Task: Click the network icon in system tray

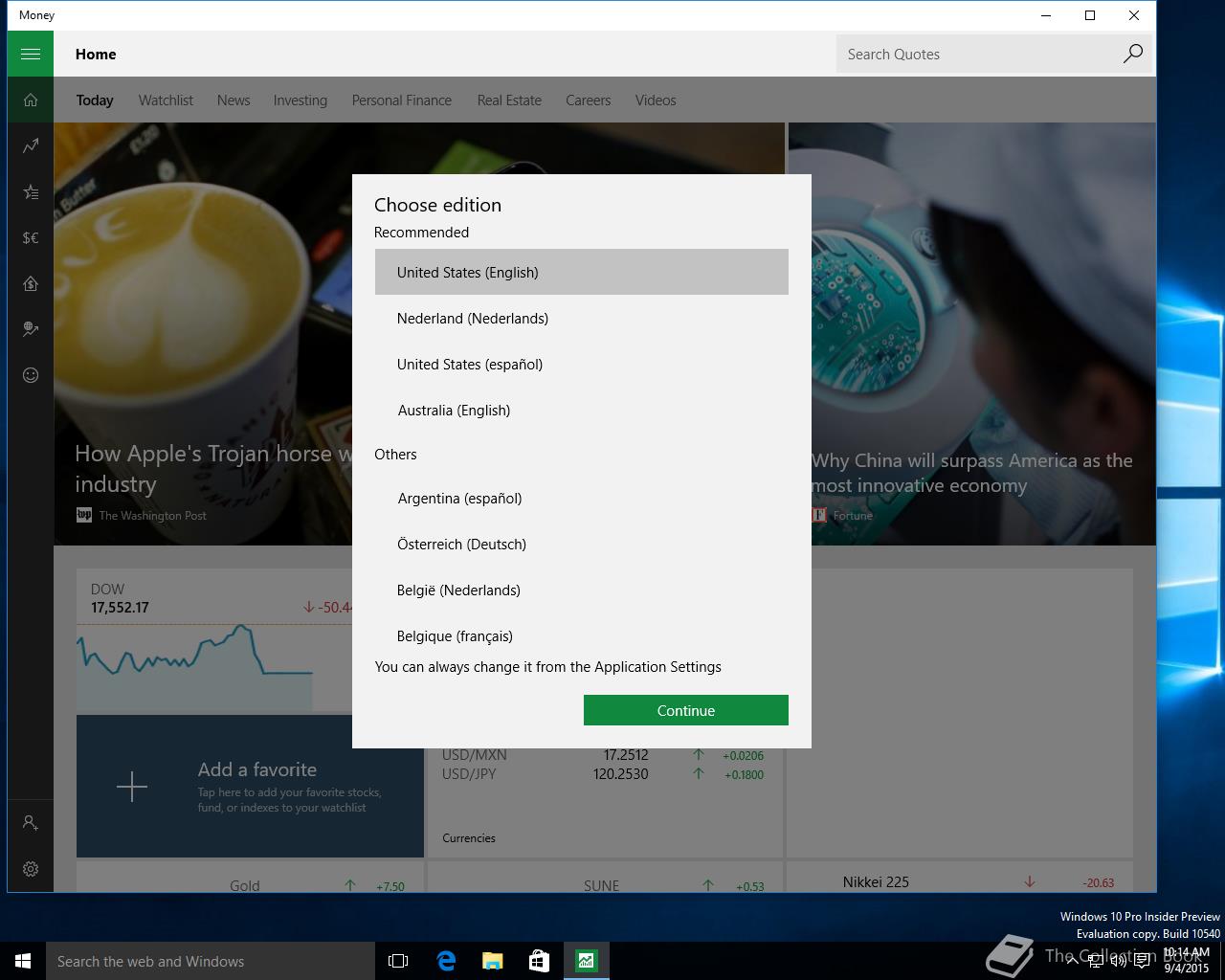Action: click(x=1096, y=961)
